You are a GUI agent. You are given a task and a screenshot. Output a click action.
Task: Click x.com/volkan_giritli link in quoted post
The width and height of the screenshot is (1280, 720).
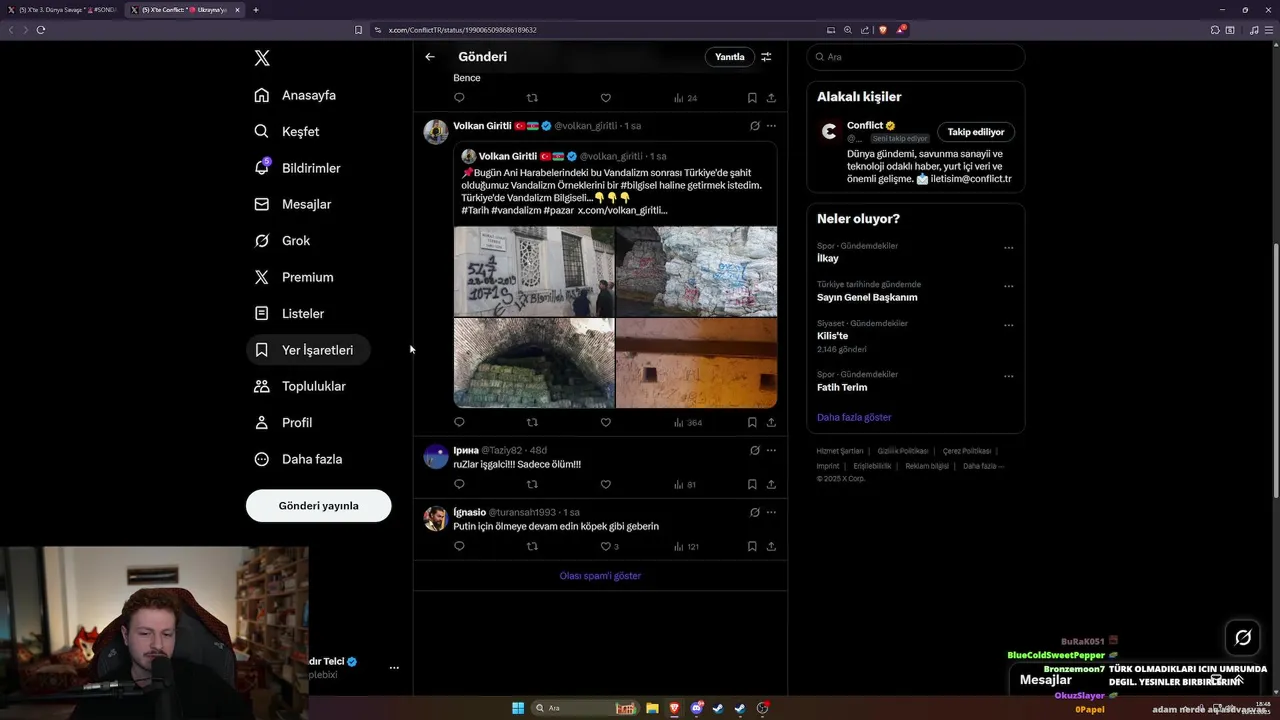622,211
